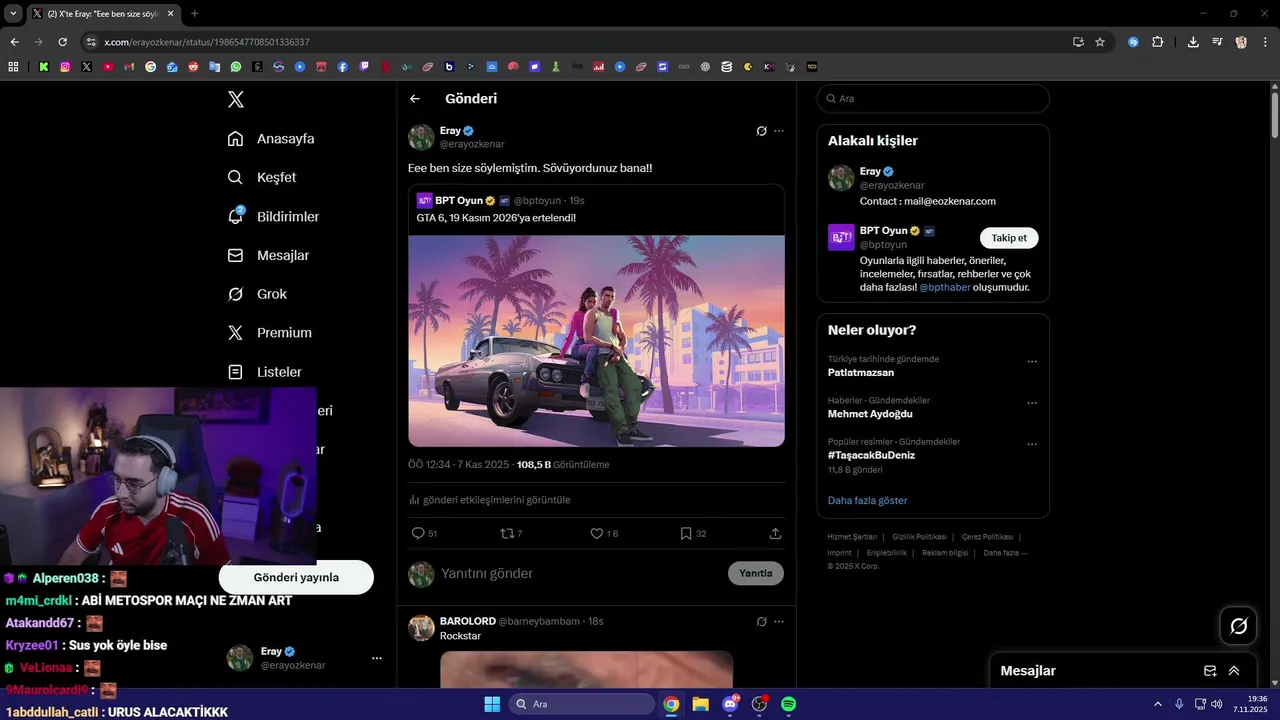Click Gönderi yayınla button

(296, 577)
